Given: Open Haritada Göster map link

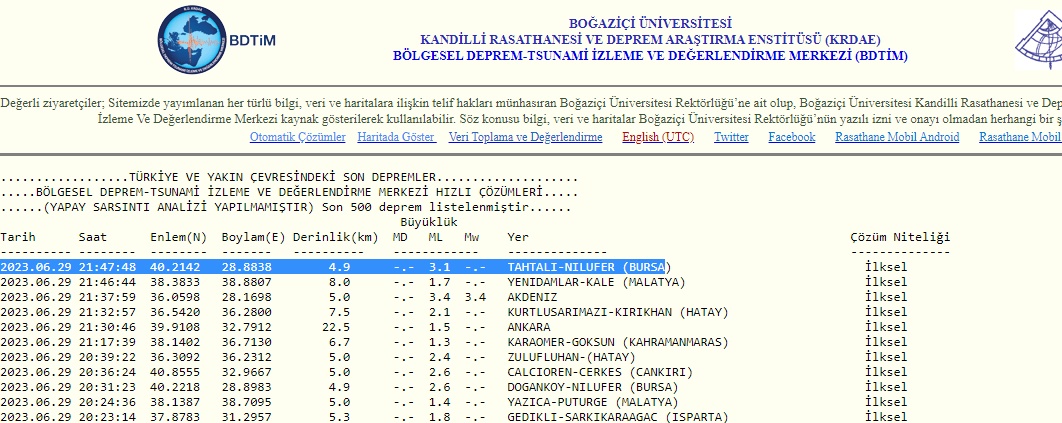Looking at the screenshot, I should click(397, 137).
